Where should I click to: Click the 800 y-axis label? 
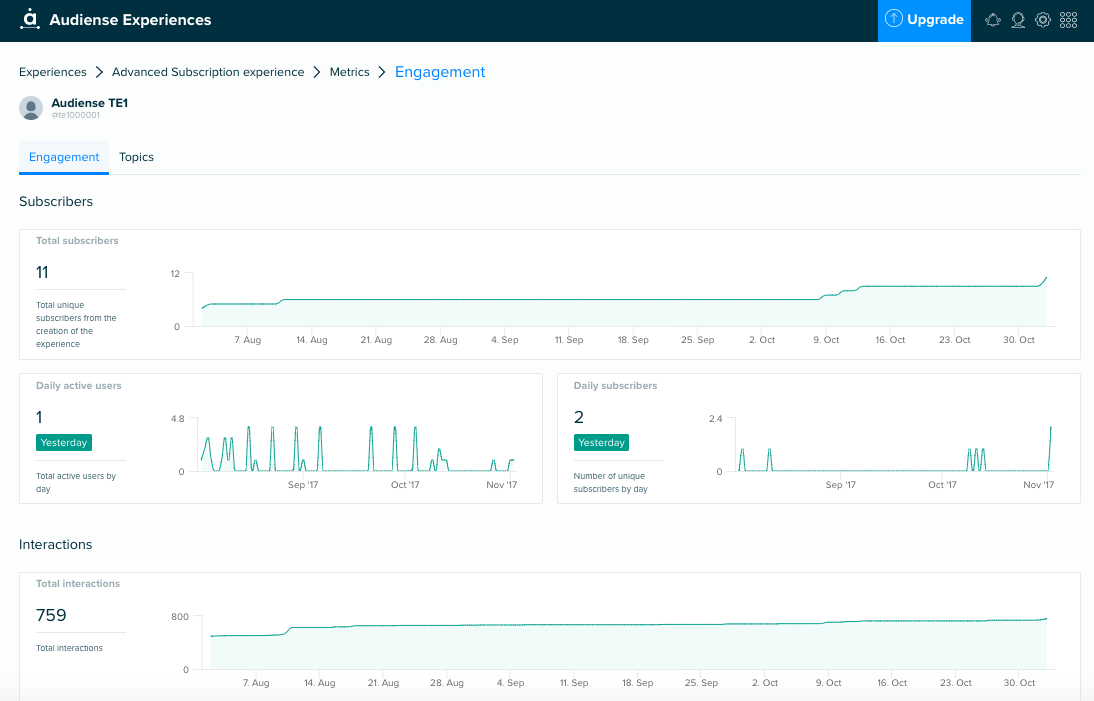point(180,617)
